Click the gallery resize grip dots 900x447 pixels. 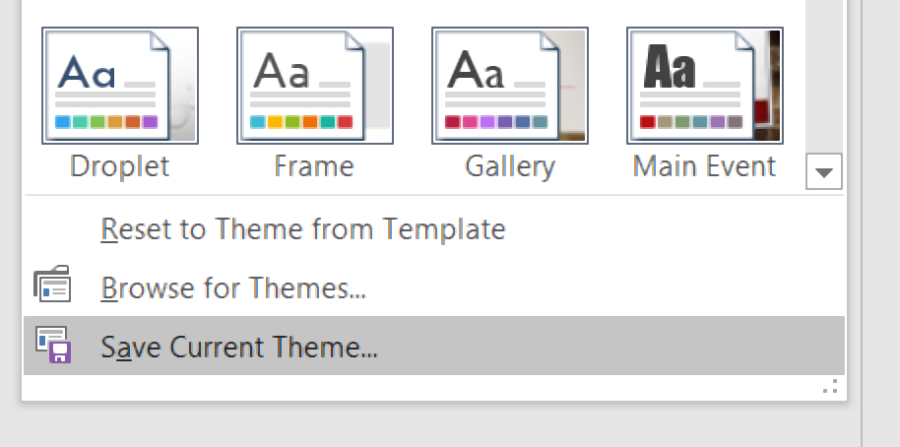click(830, 386)
